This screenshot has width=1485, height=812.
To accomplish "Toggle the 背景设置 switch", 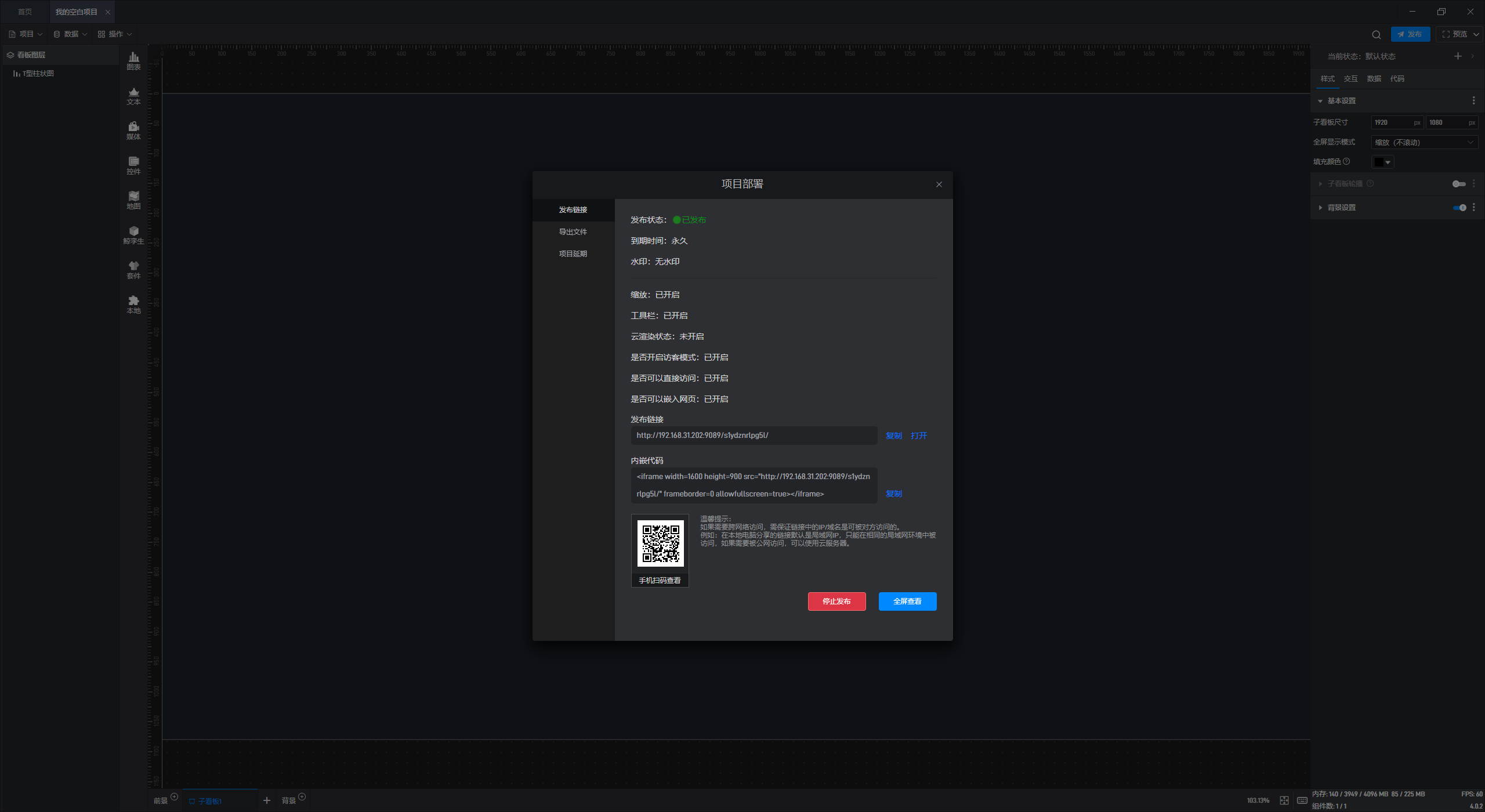I will pos(1459,208).
